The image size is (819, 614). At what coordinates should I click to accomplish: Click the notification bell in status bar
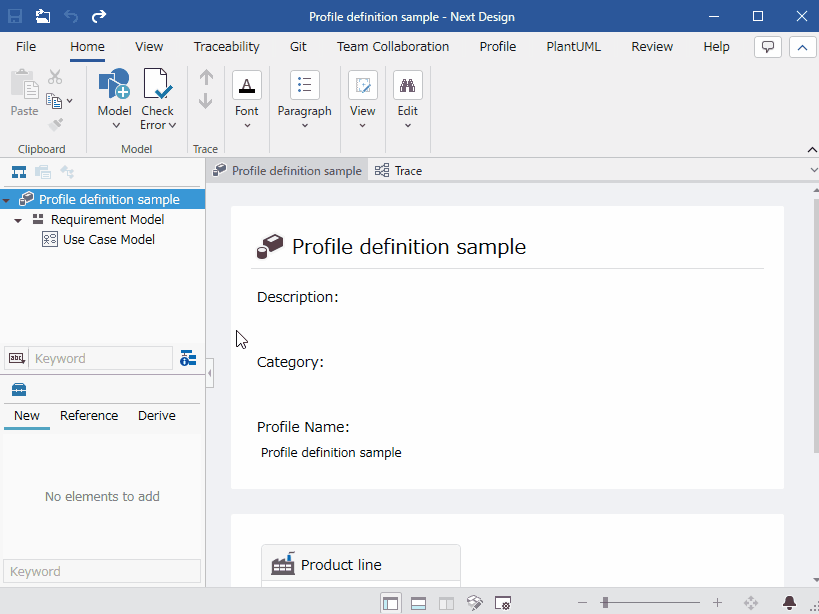coord(789,603)
